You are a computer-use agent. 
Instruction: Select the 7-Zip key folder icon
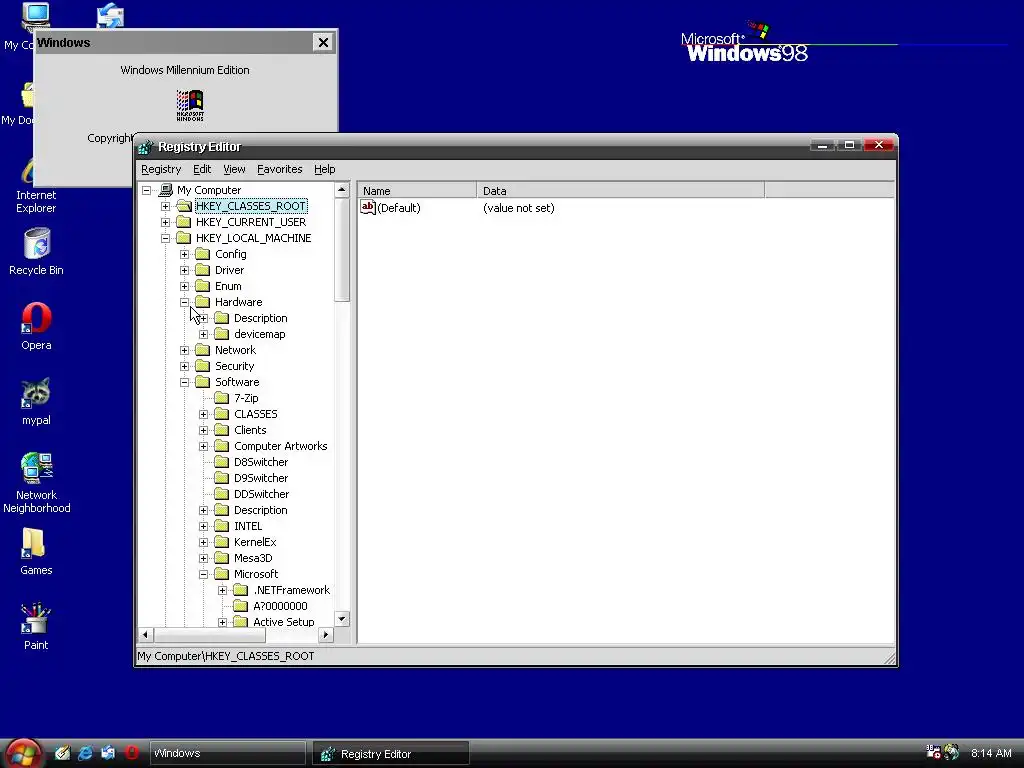tap(222, 398)
